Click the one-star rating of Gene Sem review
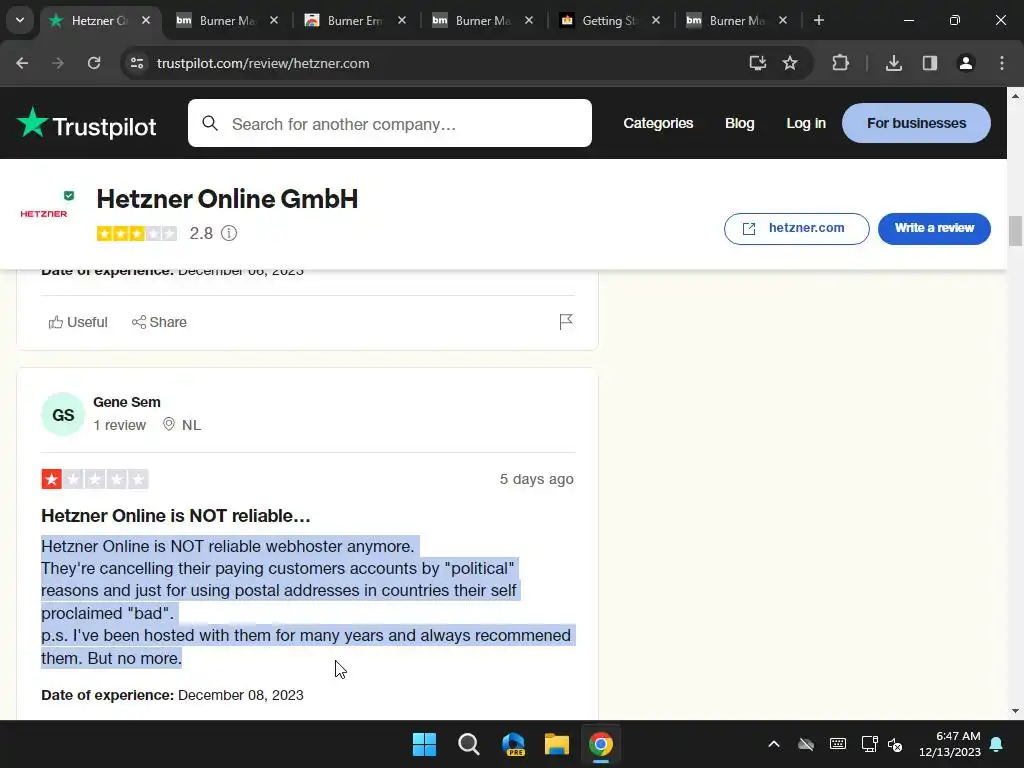The height and width of the screenshot is (768, 1024). (95, 479)
